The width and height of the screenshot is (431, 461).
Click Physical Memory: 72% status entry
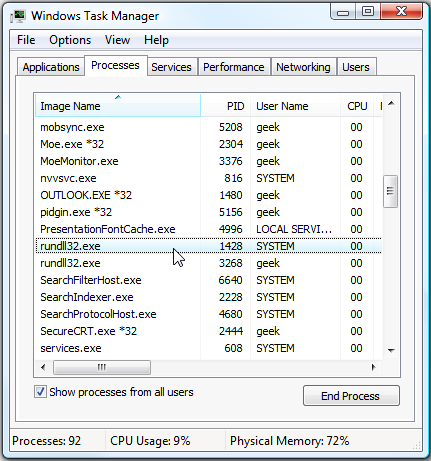290,441
